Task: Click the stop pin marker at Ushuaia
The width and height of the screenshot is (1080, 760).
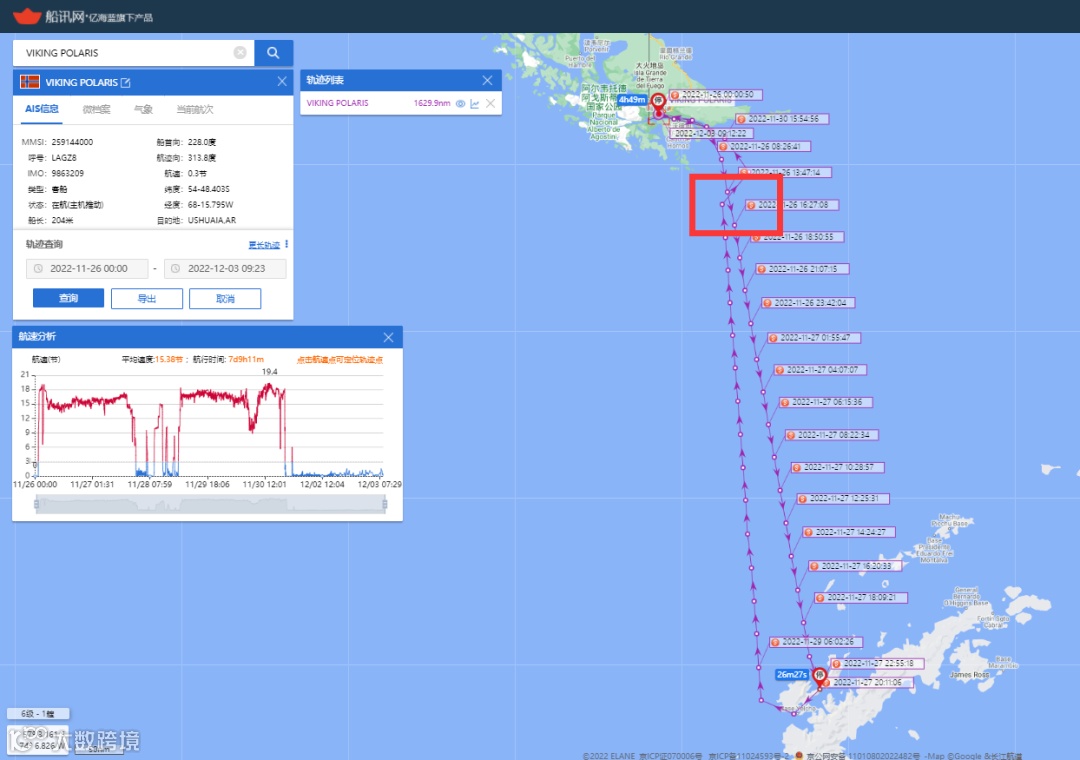Action: point(658,101)
